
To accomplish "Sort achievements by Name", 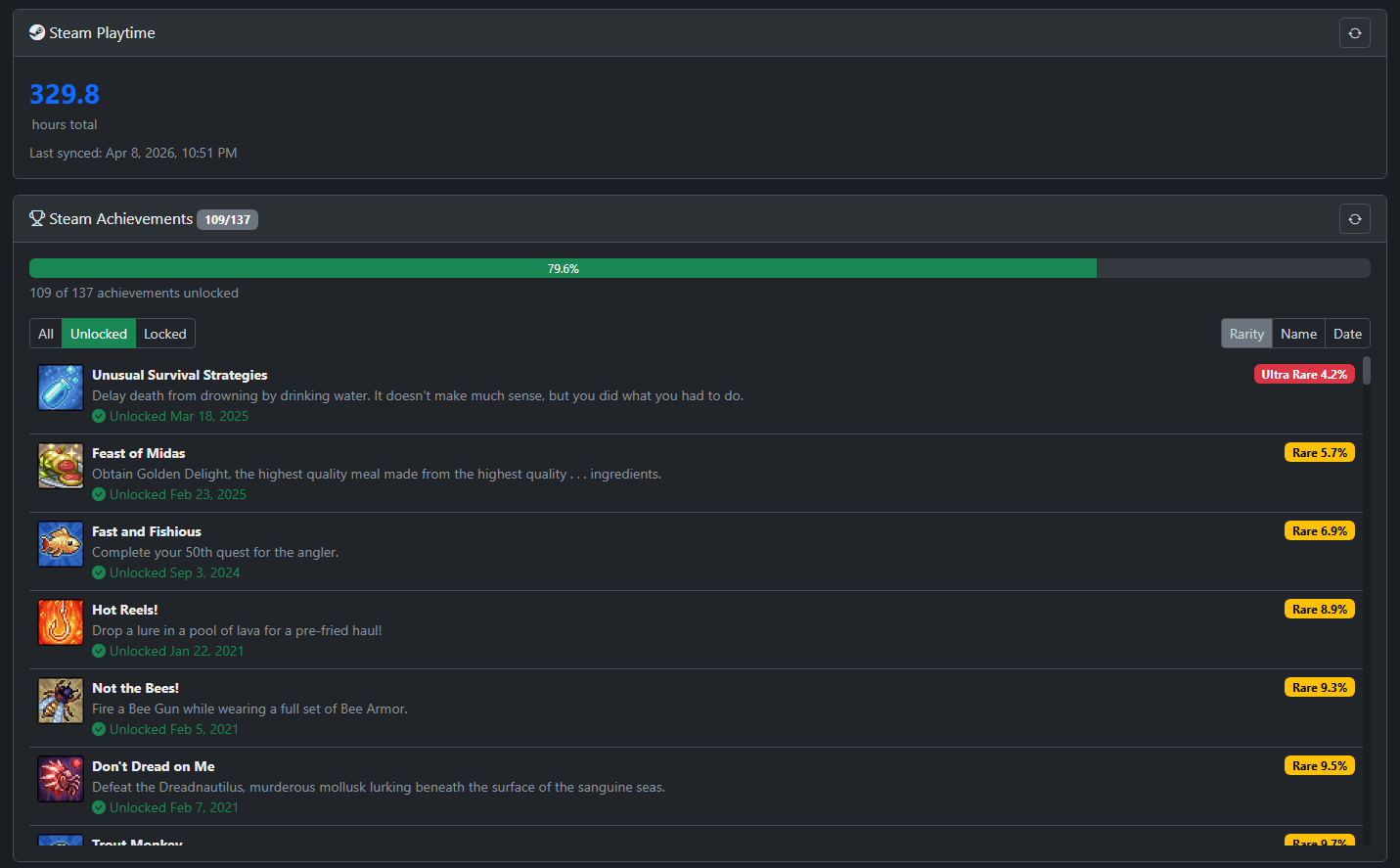I will pyautogui.click(x=1298, y=333).
